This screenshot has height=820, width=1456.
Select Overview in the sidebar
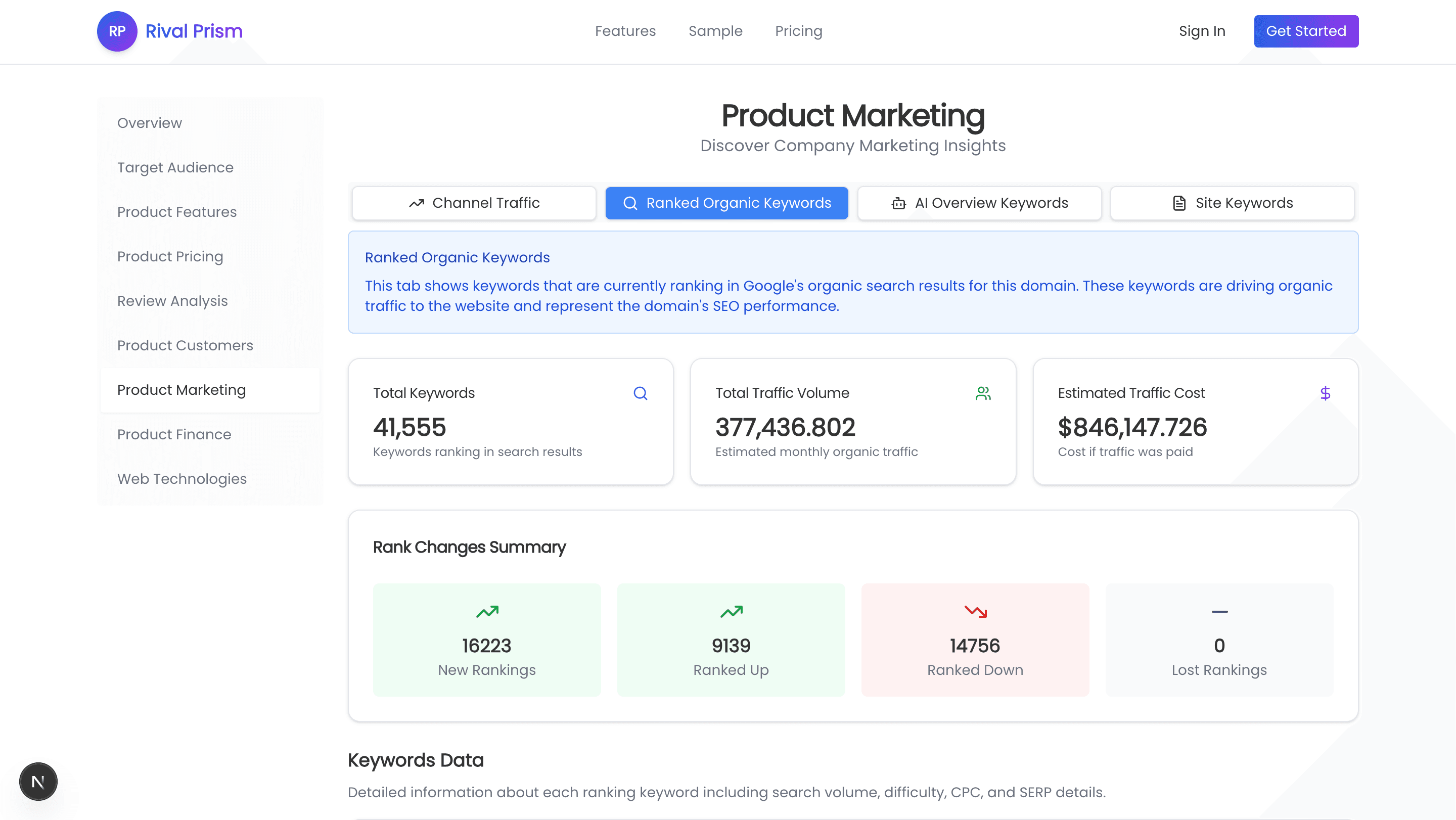(149, 123)
